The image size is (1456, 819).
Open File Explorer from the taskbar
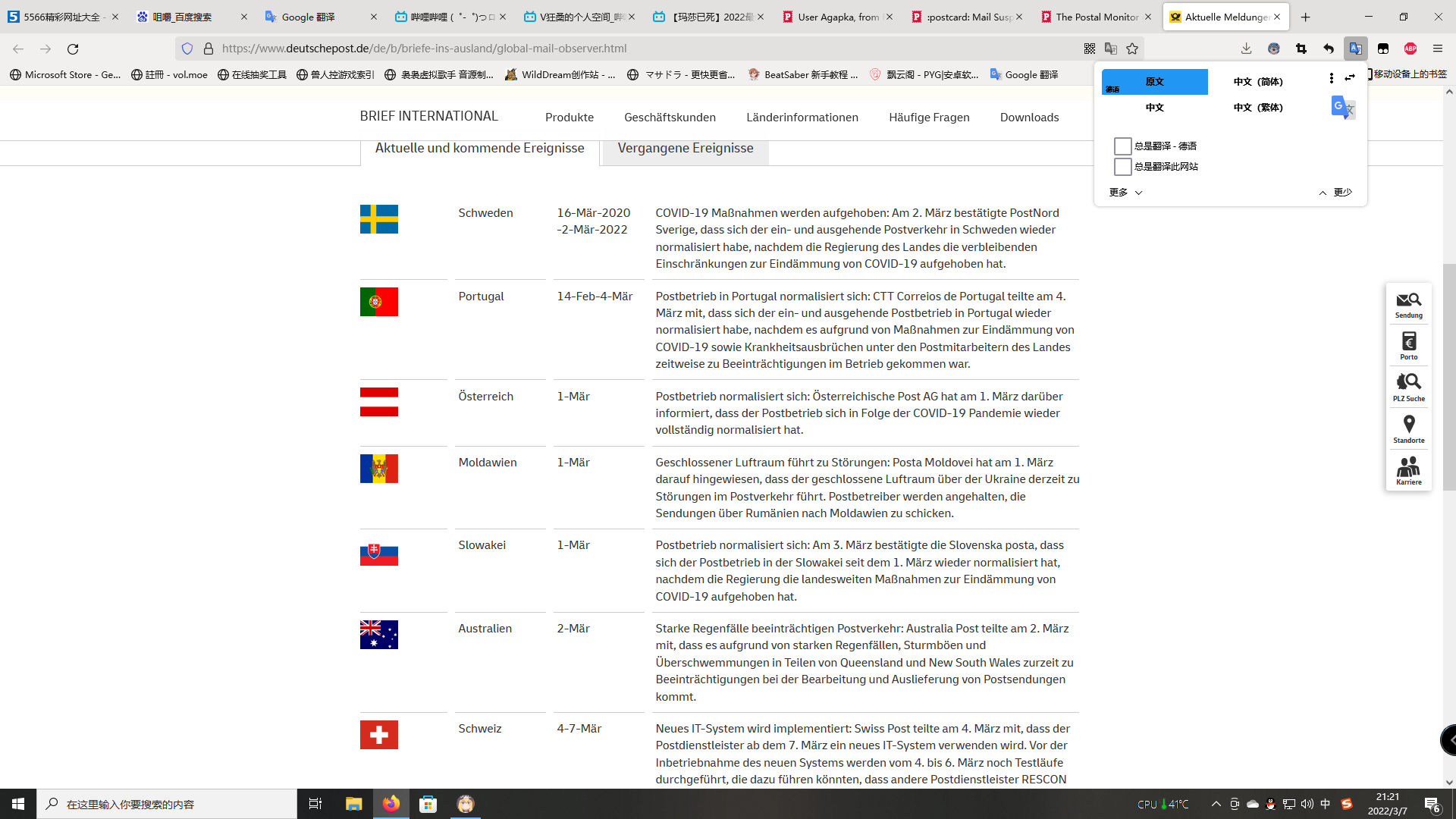[354, 804]
